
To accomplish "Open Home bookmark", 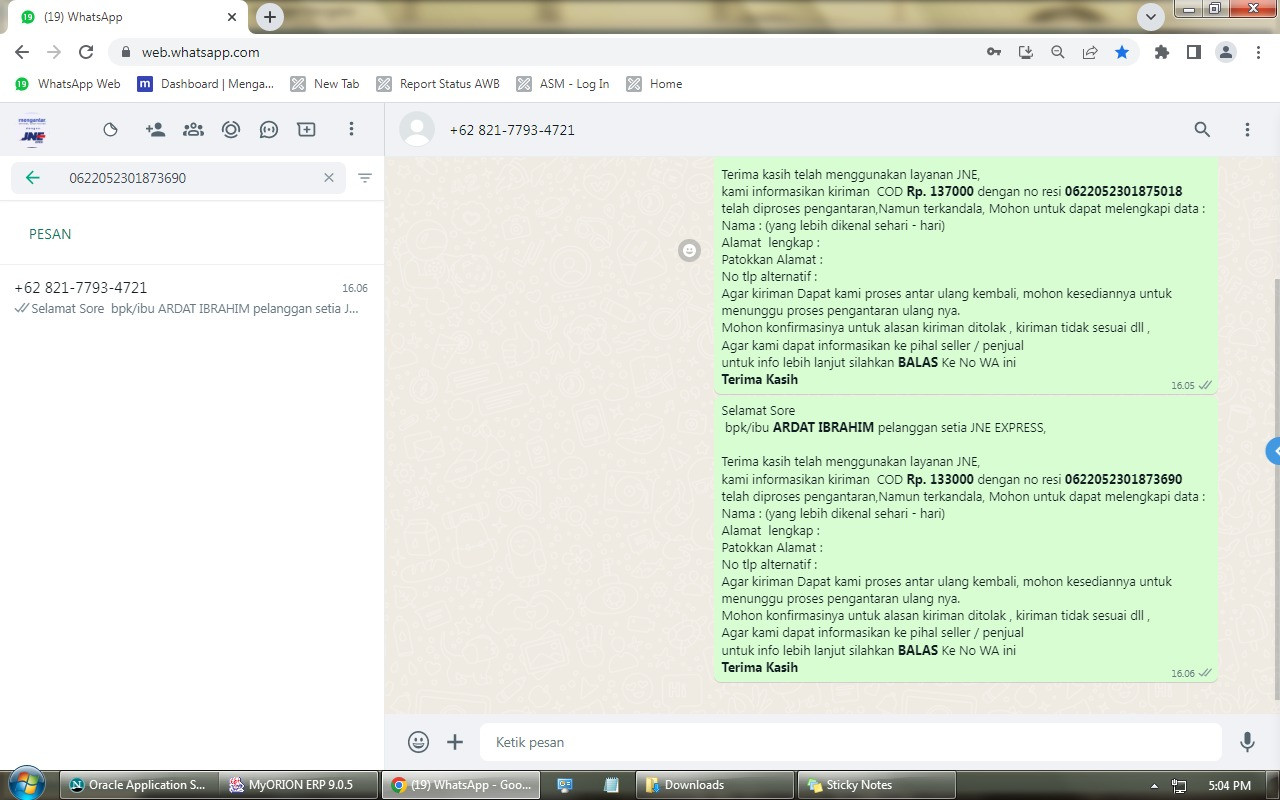I will coord(654,84).
